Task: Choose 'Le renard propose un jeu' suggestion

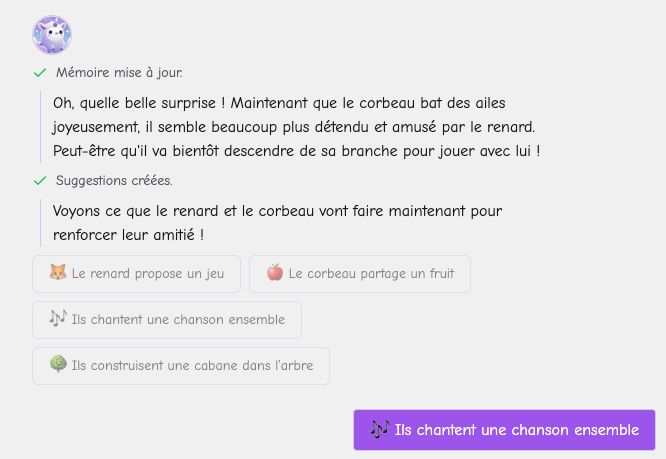Action: [x=137, y=273]
